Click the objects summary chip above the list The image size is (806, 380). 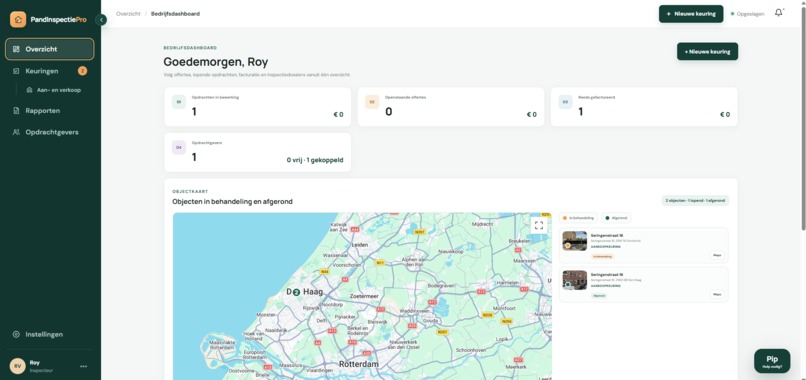[x=695, y=201]
